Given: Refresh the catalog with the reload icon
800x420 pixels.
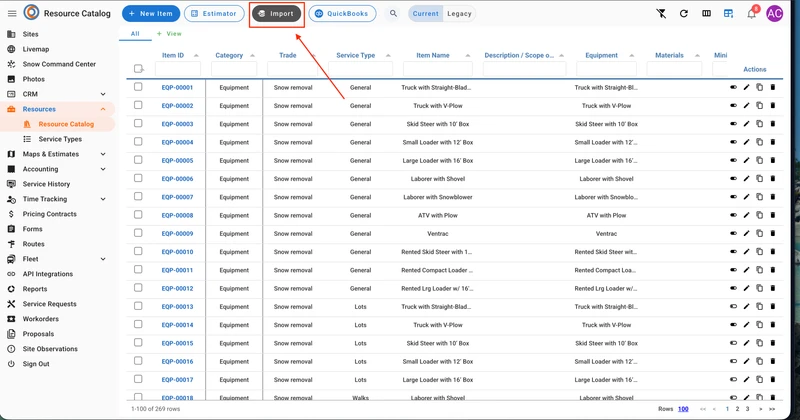Looking at the screenshot, I should click(x=684, y=14).
